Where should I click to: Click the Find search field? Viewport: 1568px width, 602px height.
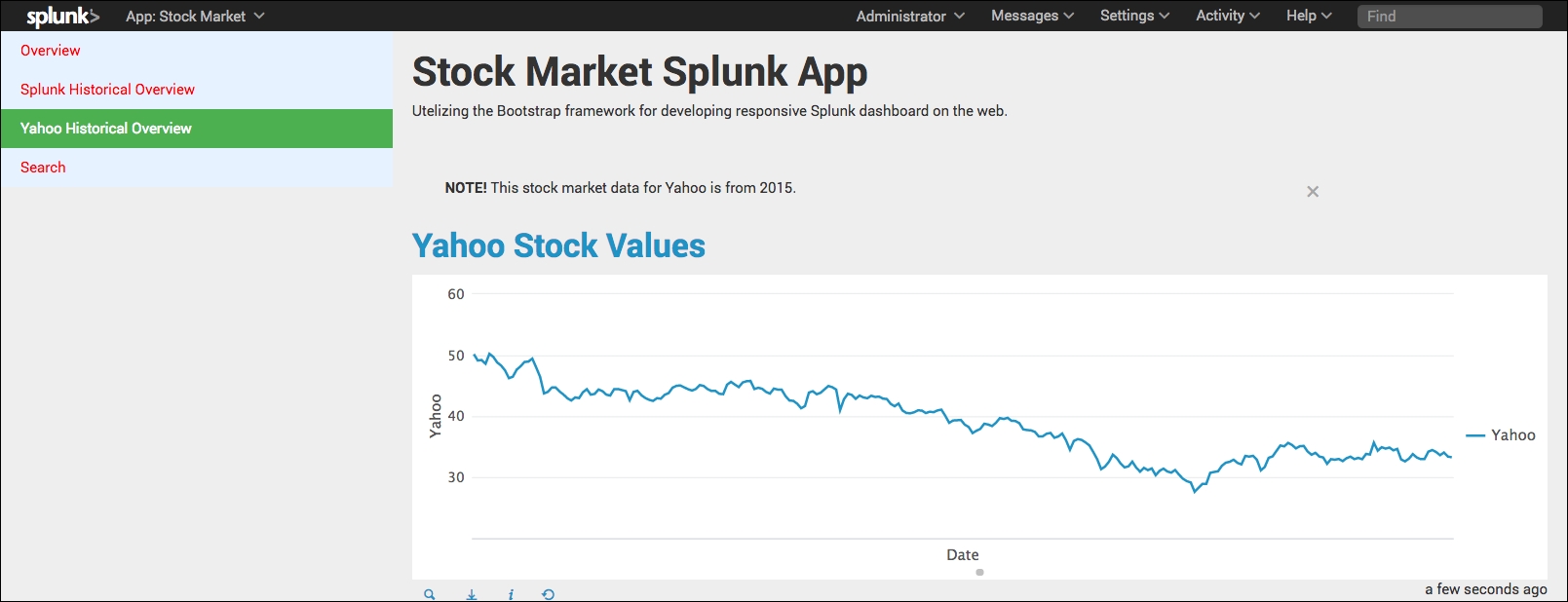click(x=1449, y=17)
